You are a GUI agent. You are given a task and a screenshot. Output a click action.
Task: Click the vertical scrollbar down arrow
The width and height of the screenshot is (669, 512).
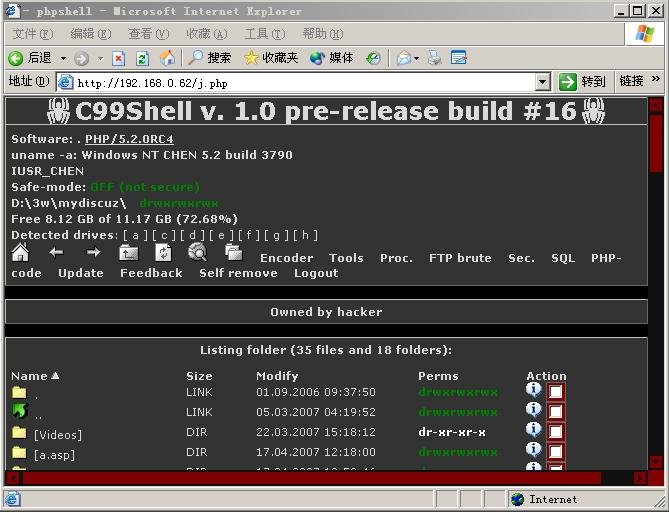656,462
